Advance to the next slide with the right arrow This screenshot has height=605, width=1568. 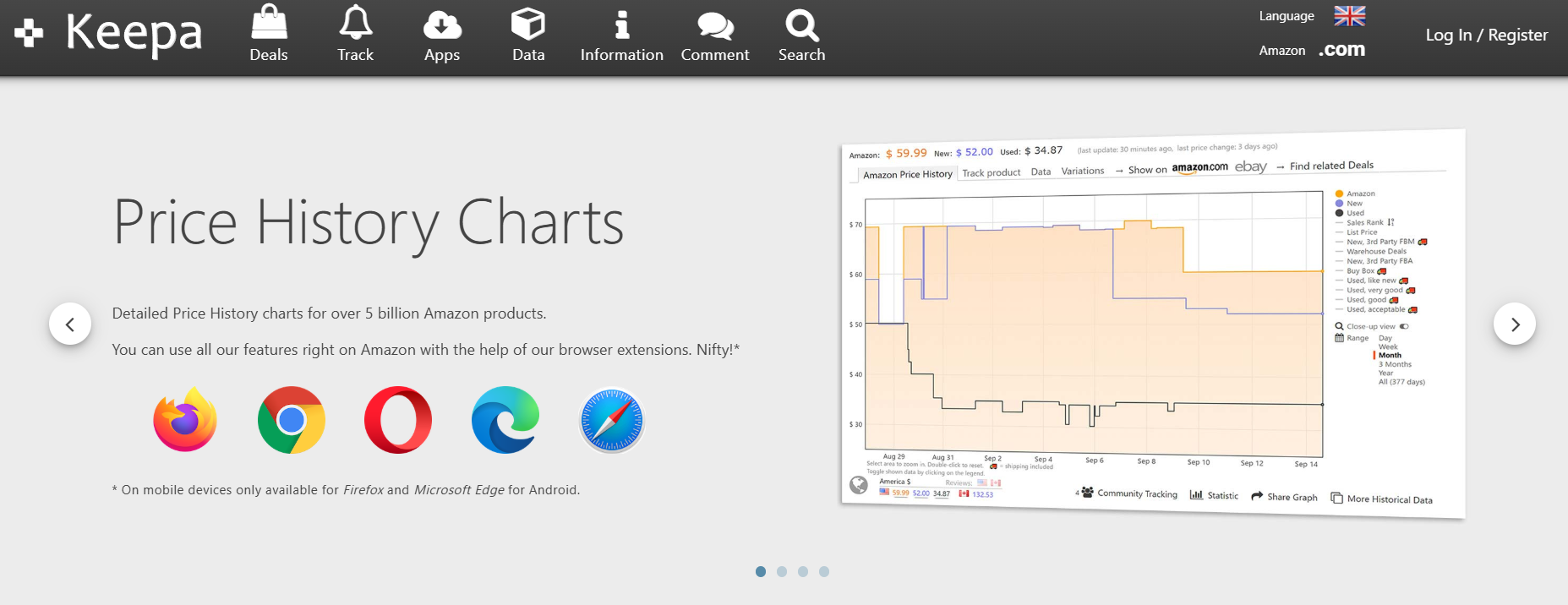pyautogui.click(x=1515, y=324)
